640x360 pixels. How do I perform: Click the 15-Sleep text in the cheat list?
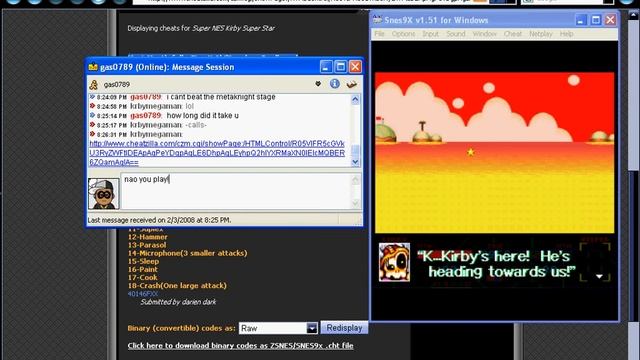pos(143,261)
